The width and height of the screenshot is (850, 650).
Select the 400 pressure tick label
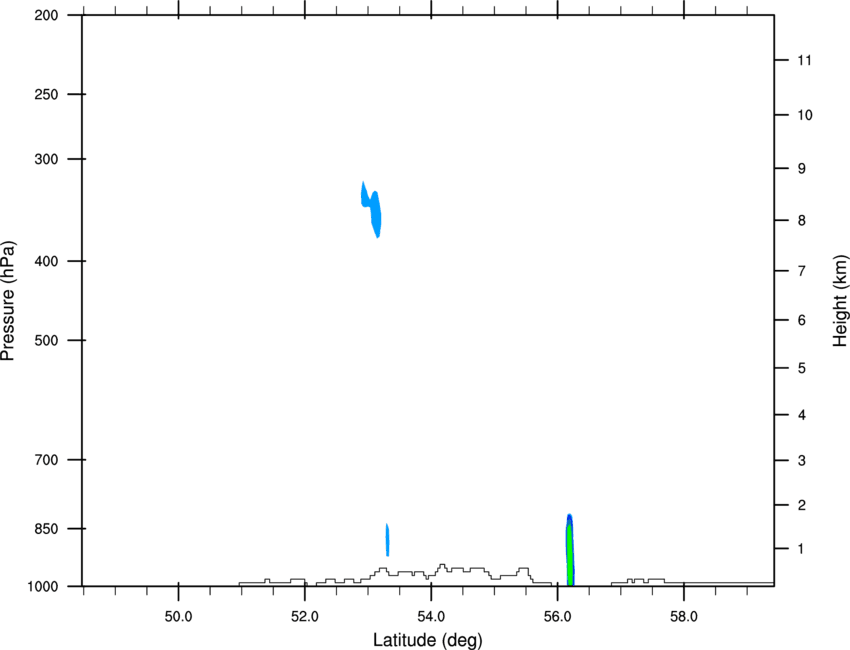(x=46, y=261)
